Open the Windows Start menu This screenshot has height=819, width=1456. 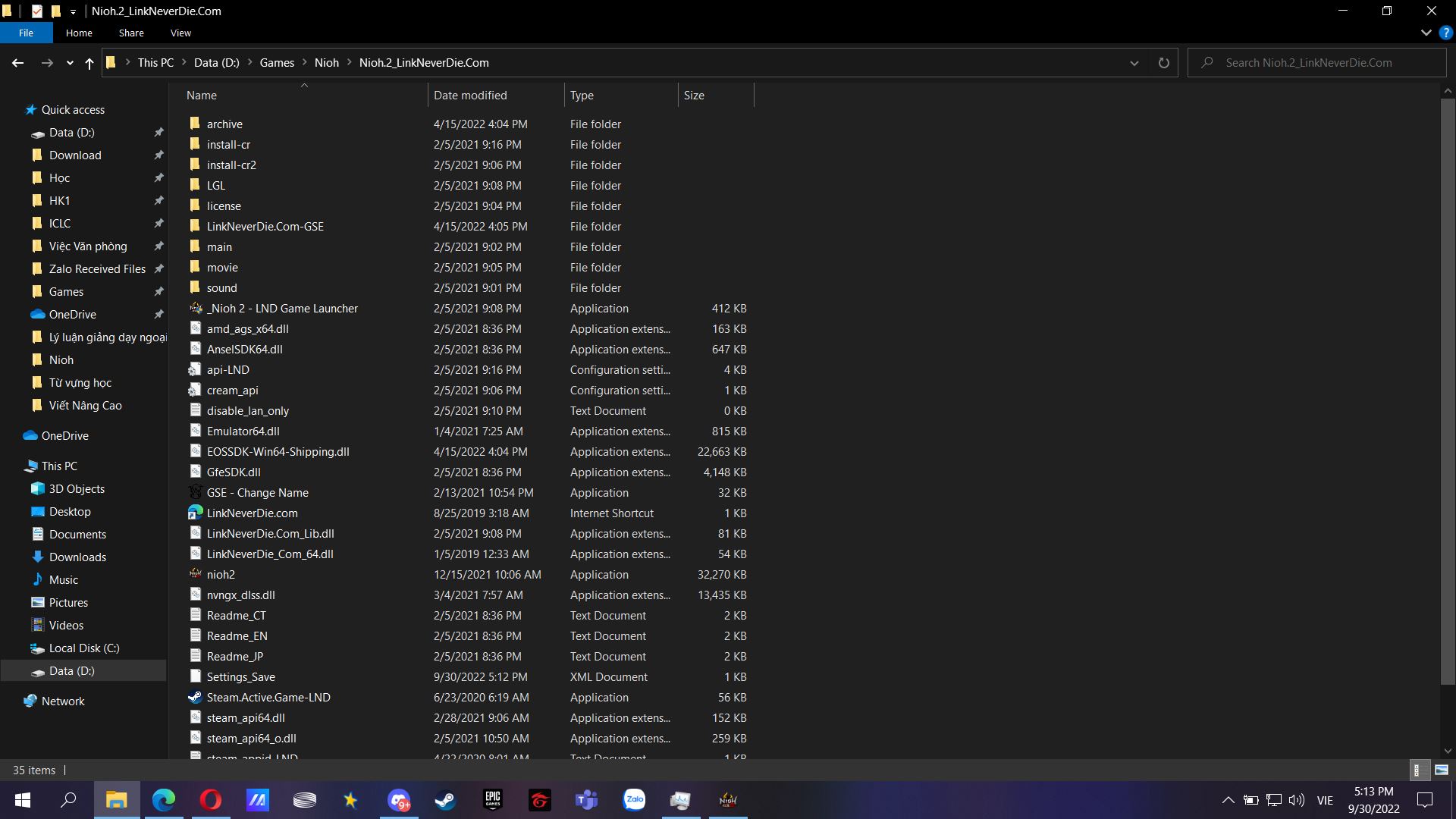pyautogui.click(x=23, y=800)
